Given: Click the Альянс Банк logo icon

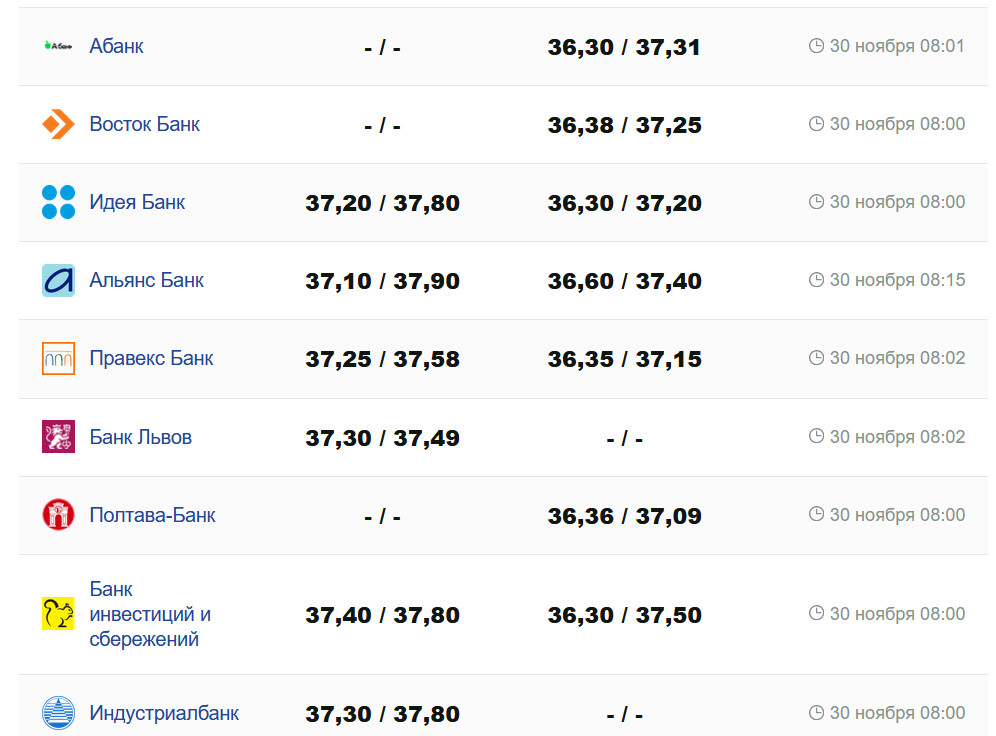Looking at the screenshot, I should tap(58, 280).
